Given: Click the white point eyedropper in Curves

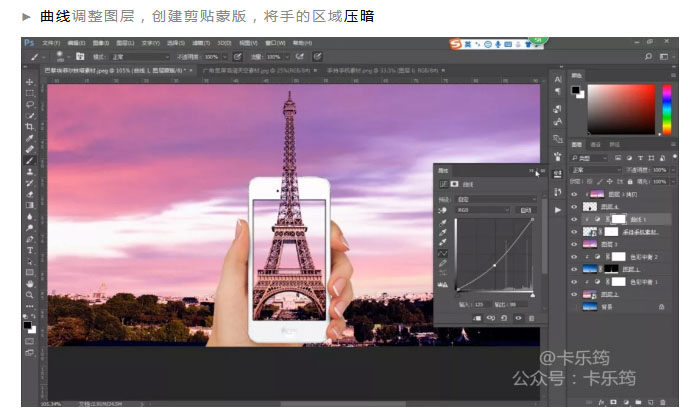Looking at the screenshot, I should click(x=443, y=242).
